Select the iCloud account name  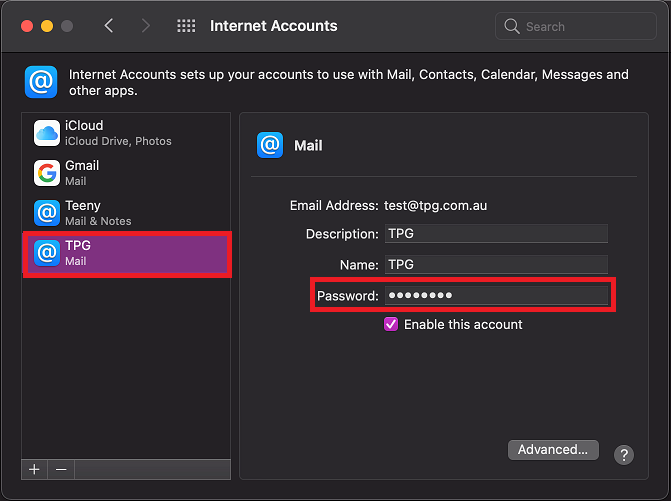click(x=84, y=125)
